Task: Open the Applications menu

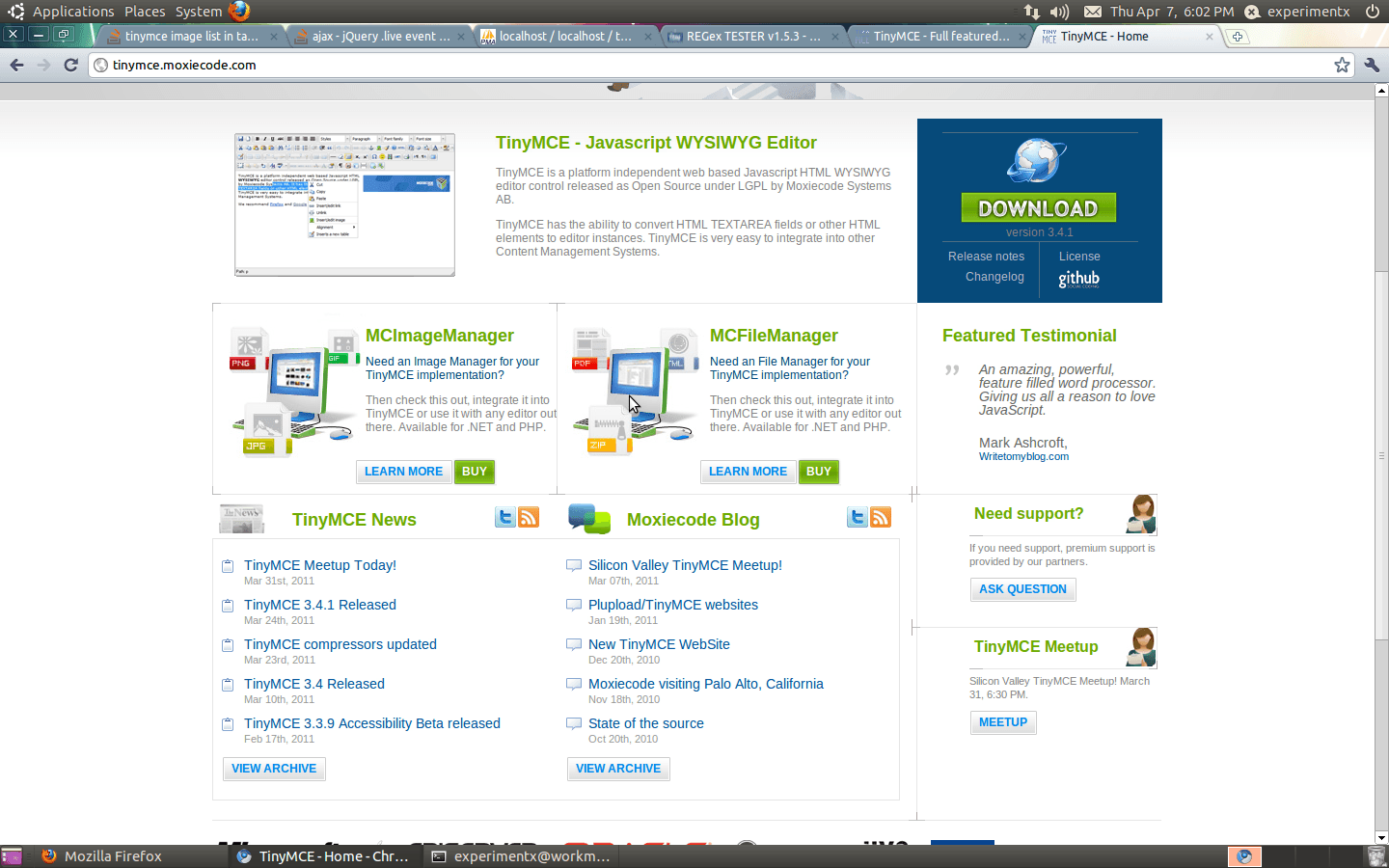Action: [x=73, y=12]
